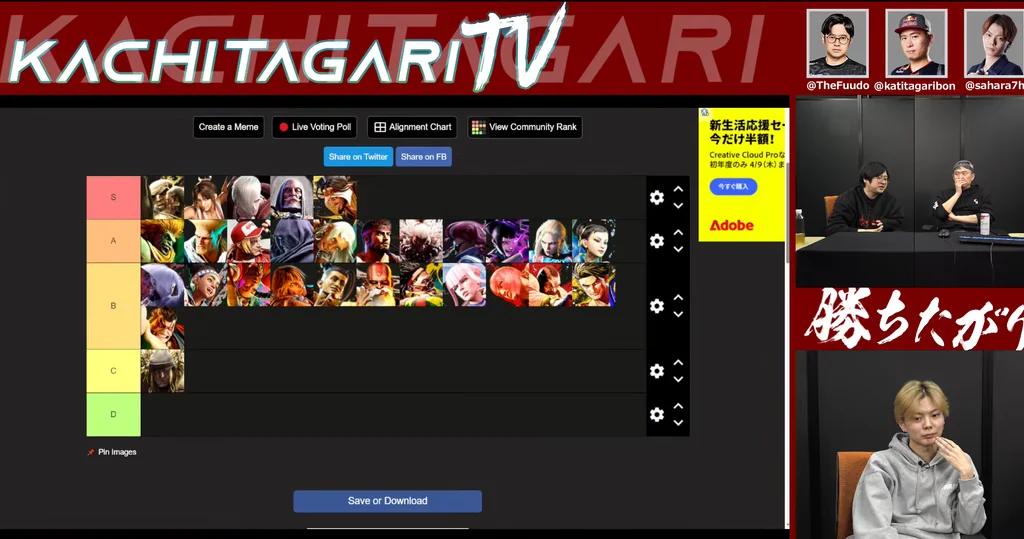Screen dimensions: 1024x539
Task: Click the yellow Adobe ad headline text
Action: (x=746, y=132)
